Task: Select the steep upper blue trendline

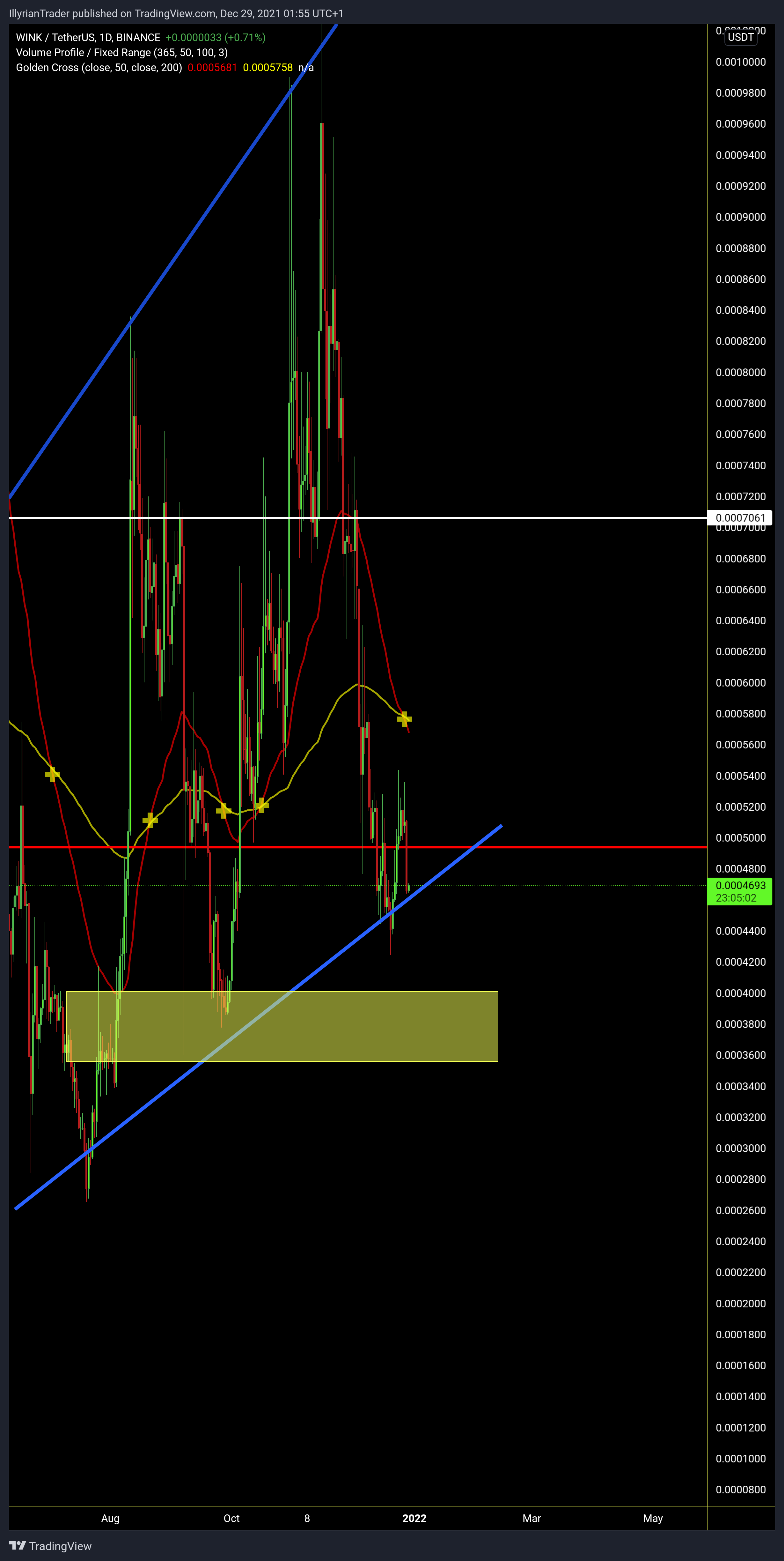Action: click(x=172, y=261)
